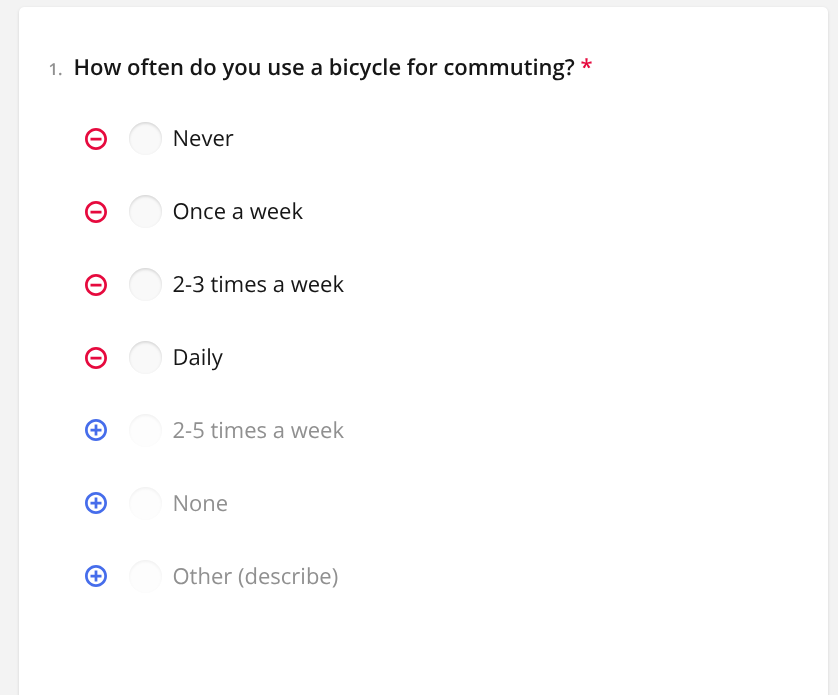Viewport: 838px width, 695px height.
Task: Click the "Daily" option label text
Action: point(198,358)
